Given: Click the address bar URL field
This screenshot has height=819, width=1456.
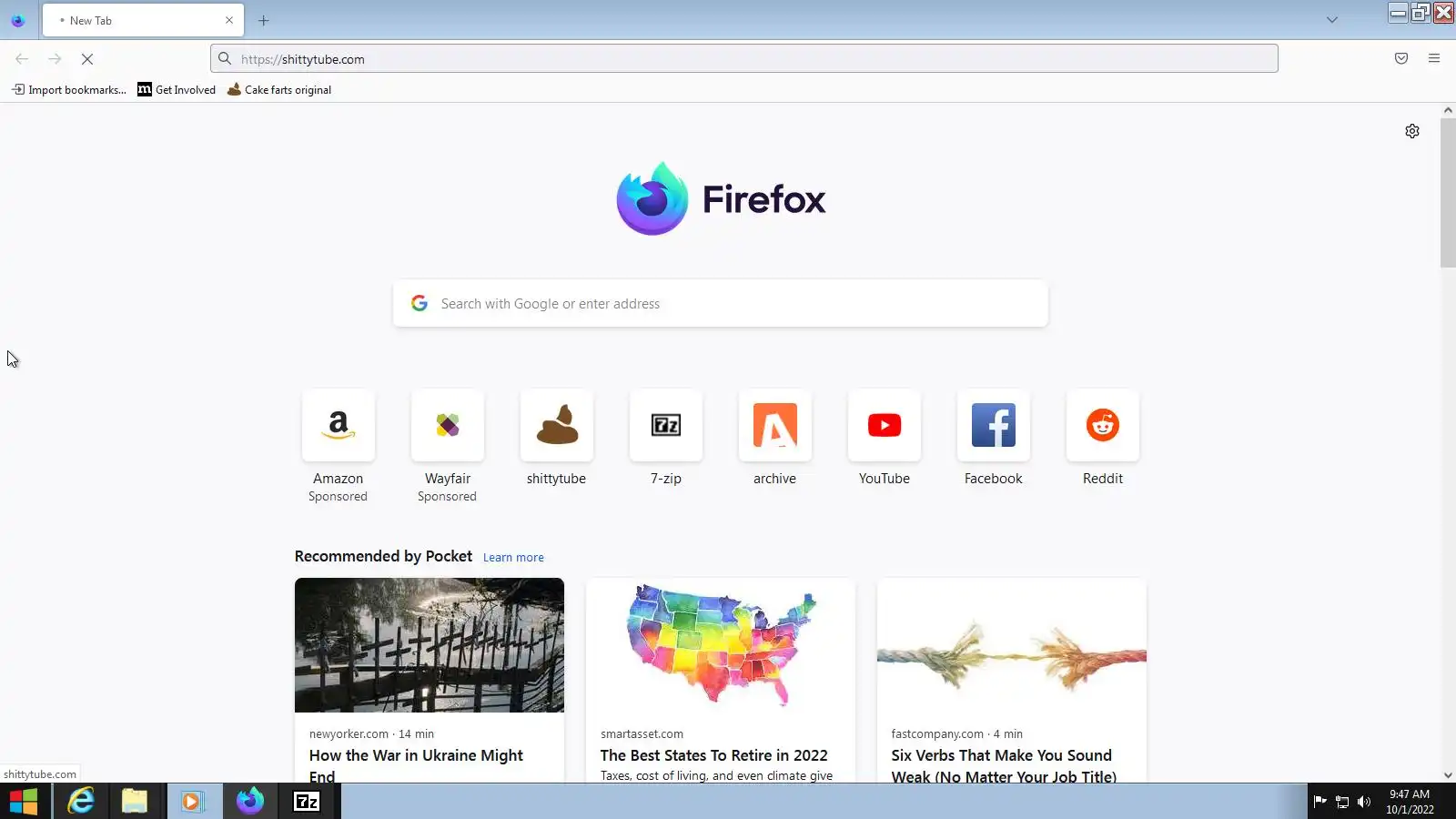Looking at the screenshot, I should tap(744, 59).
